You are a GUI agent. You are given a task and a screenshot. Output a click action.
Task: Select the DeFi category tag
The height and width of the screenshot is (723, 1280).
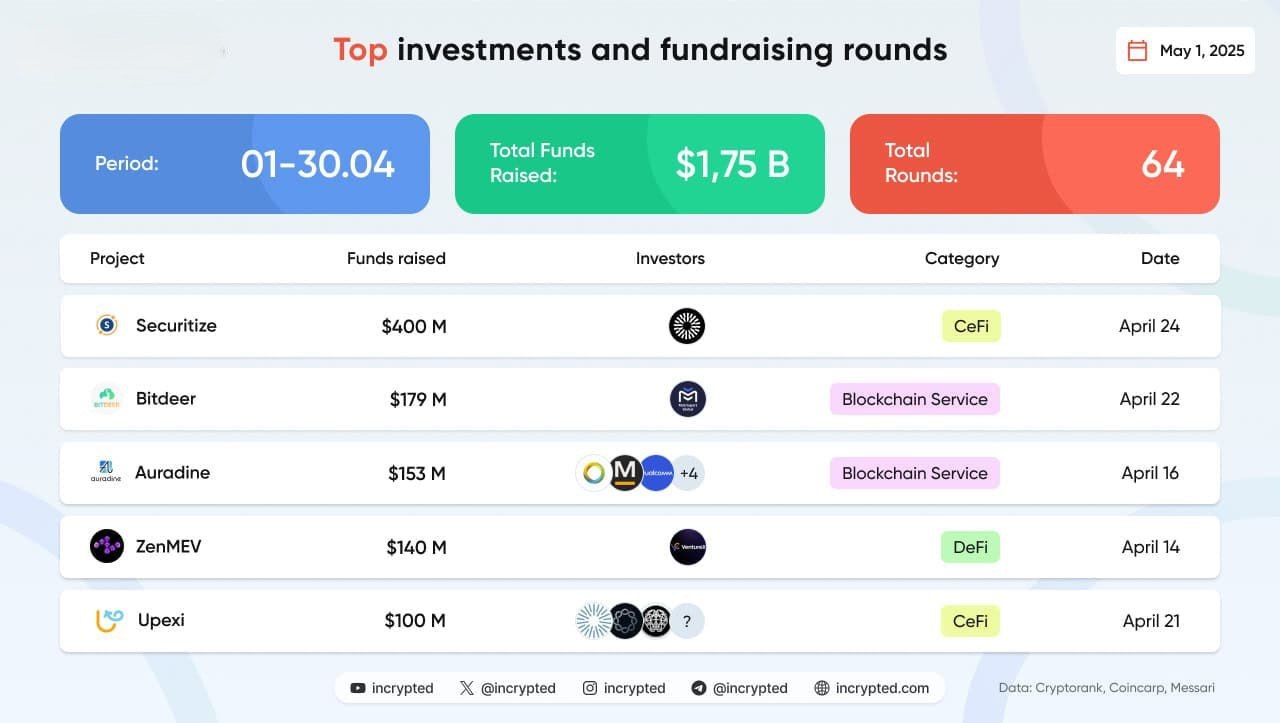[x=970, y=547]
